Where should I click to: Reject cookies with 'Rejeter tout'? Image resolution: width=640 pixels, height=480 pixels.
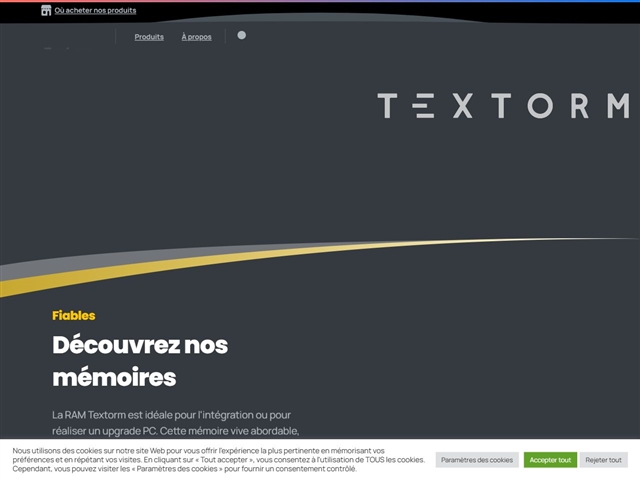tap(603, 460)
